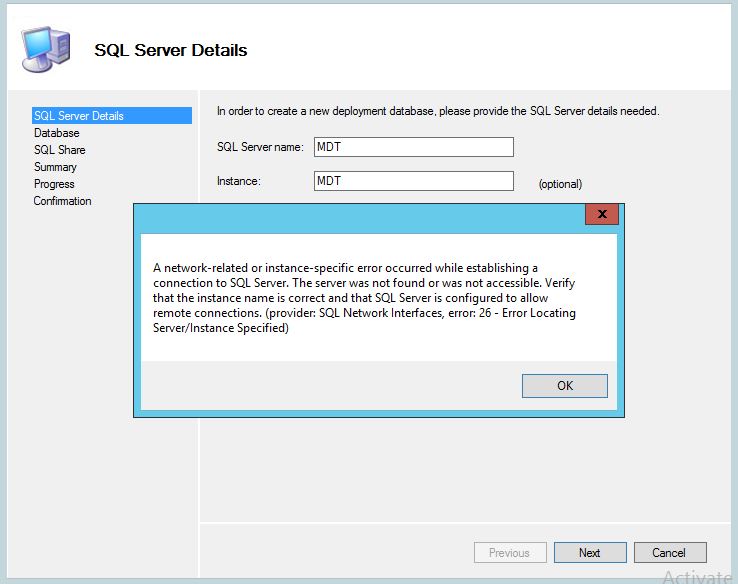The height and width of the screenshot is (584, 738).
Task: Click the error message text
Action: [364, 298]
